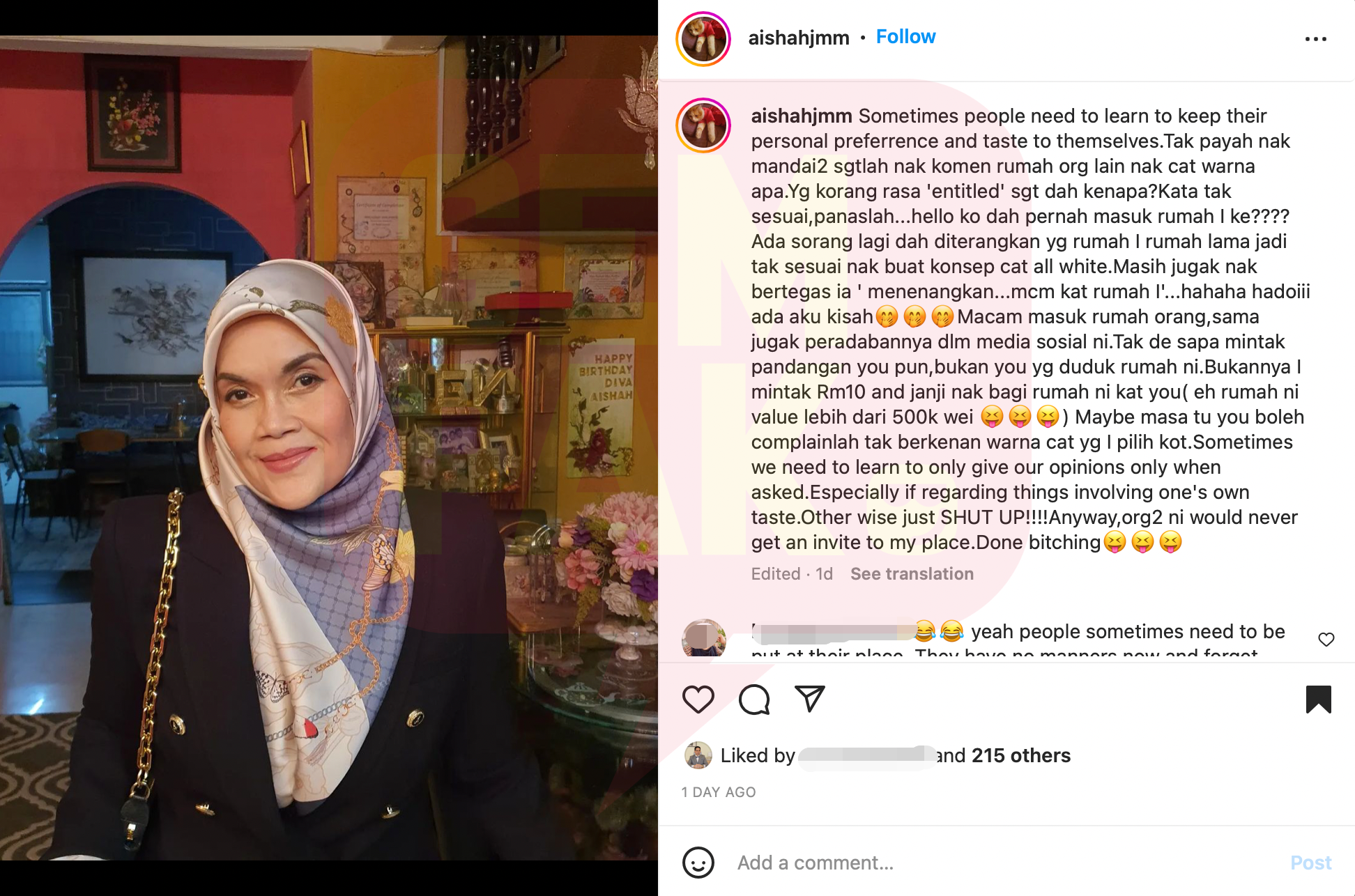Toggle the bookmark save icon

coord(1318,700)
